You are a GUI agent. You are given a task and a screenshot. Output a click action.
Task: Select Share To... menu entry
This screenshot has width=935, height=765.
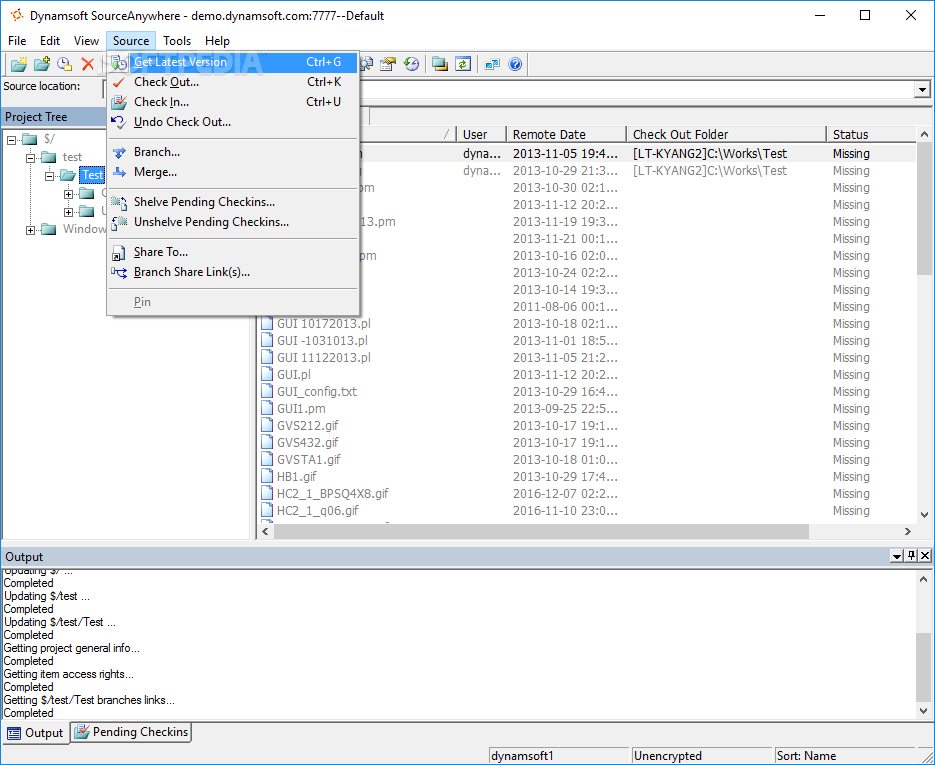tap(233, 252)
